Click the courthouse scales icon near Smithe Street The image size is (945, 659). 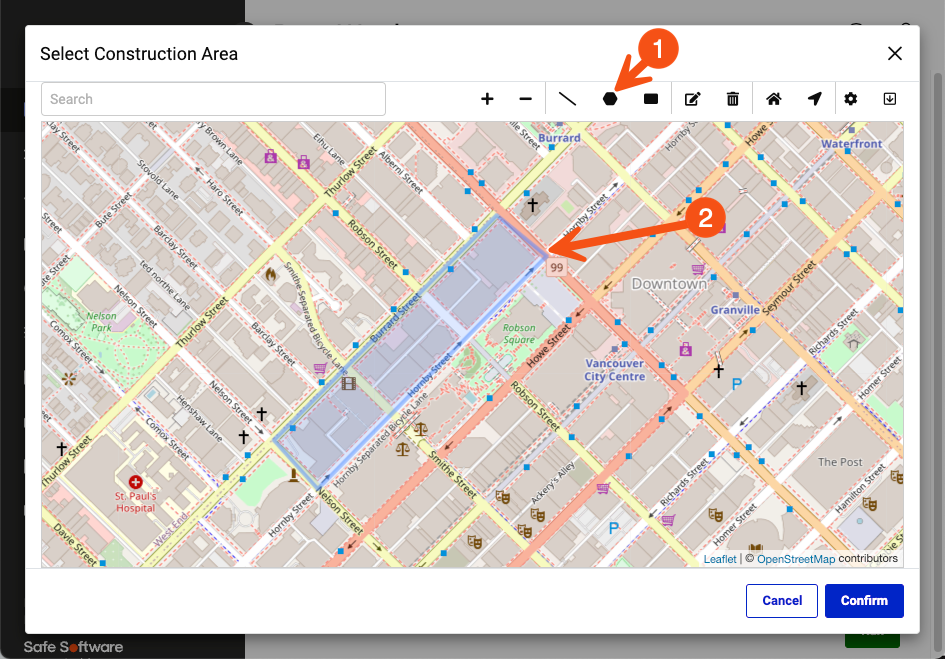[421, 429]
